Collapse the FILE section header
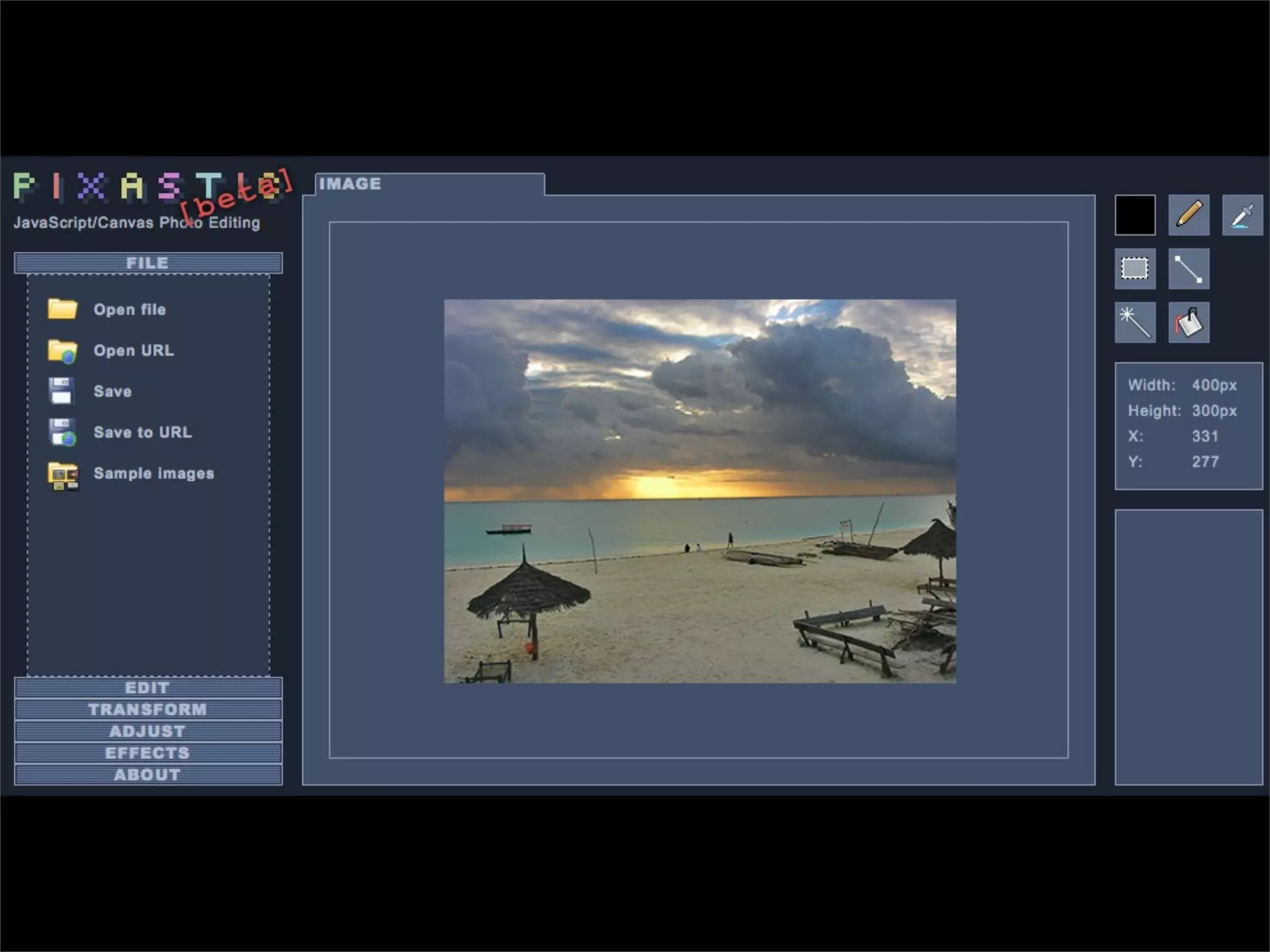This screenshot has height=952, width=1270. point(148,263)
